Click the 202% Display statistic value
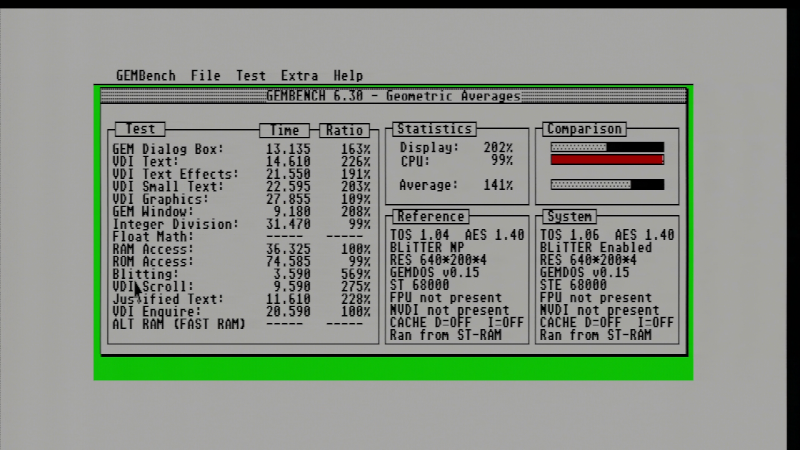Screen dimensions: 800x450 [x=498, y=147]
